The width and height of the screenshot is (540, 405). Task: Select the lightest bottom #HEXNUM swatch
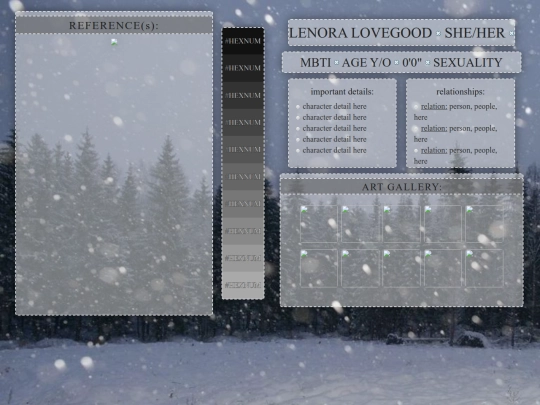[243, 285]
